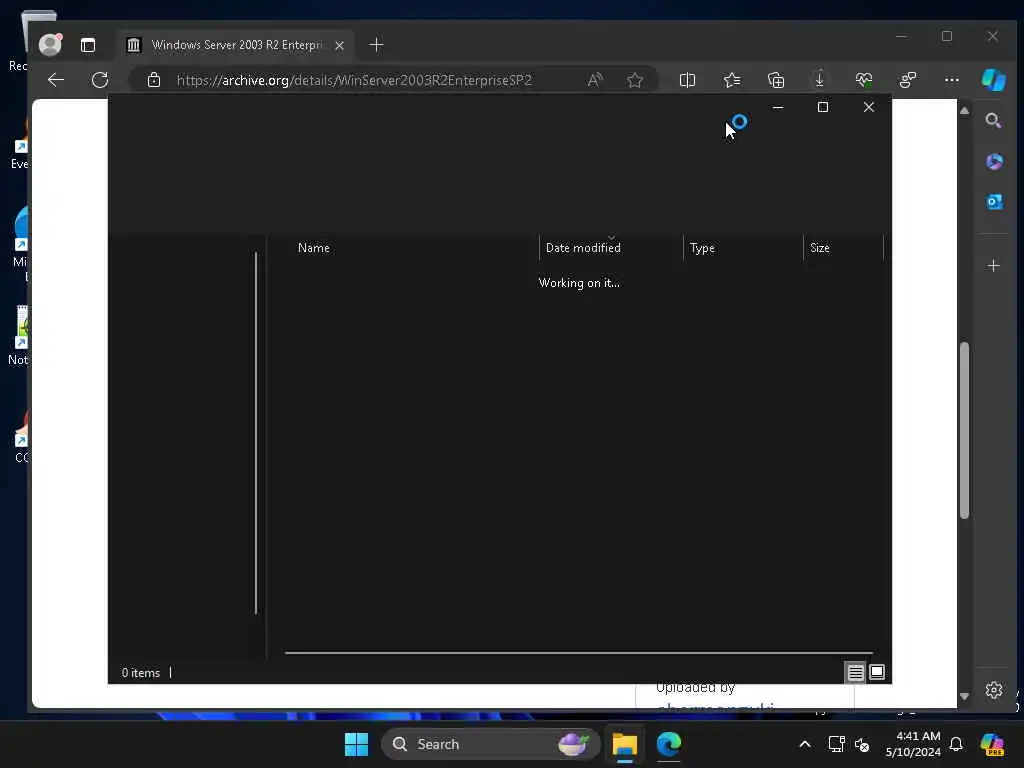Viewport: 1024px width, 768px height.
Task: Switch File Explorer to large thumbnails view
Action: coord(877,672)
